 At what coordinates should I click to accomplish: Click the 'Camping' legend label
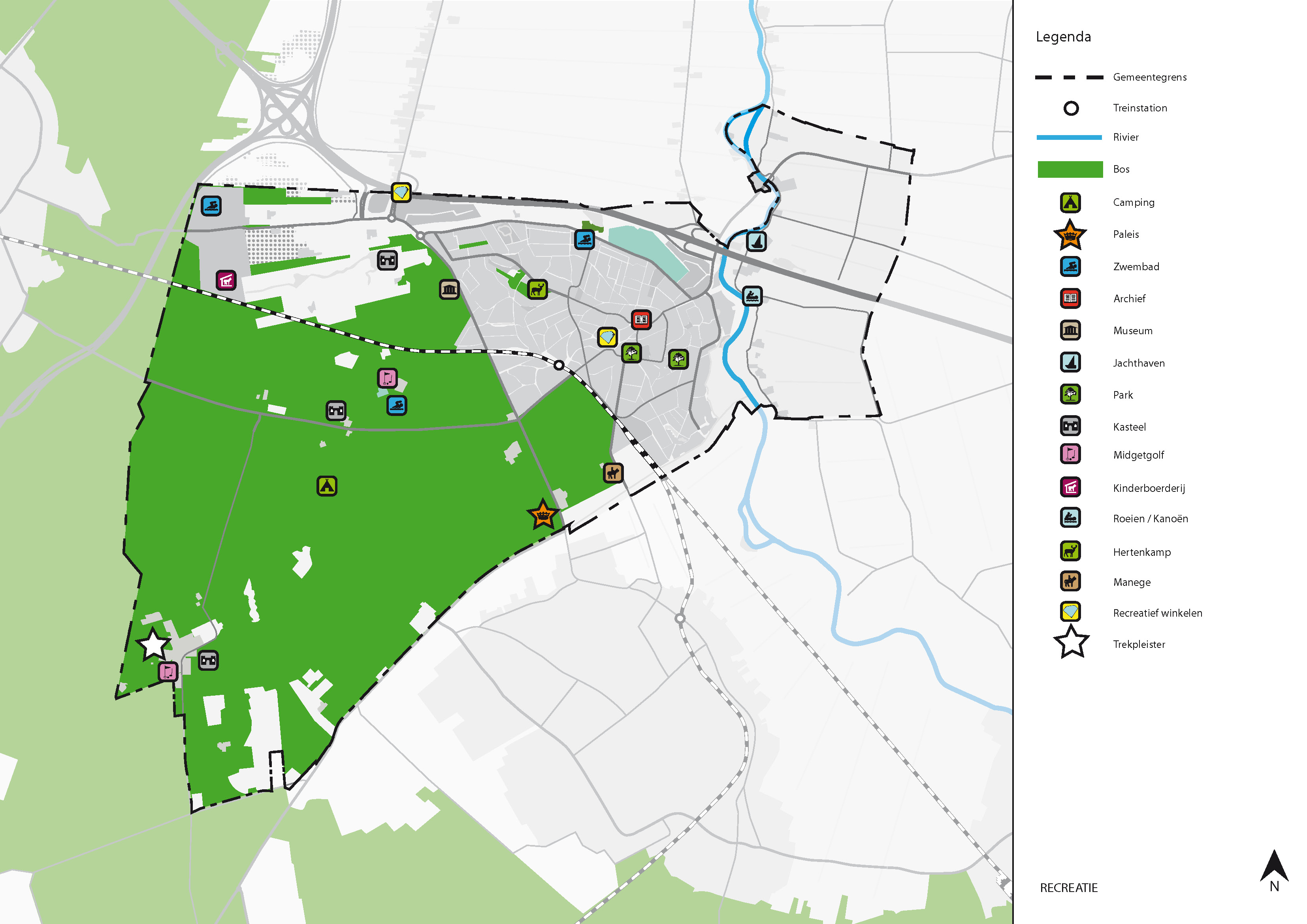click(1134, 203)
